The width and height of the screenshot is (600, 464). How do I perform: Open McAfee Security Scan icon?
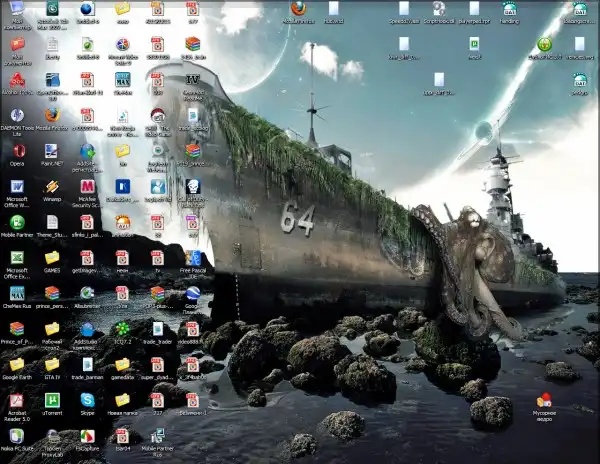click(87, 187)
